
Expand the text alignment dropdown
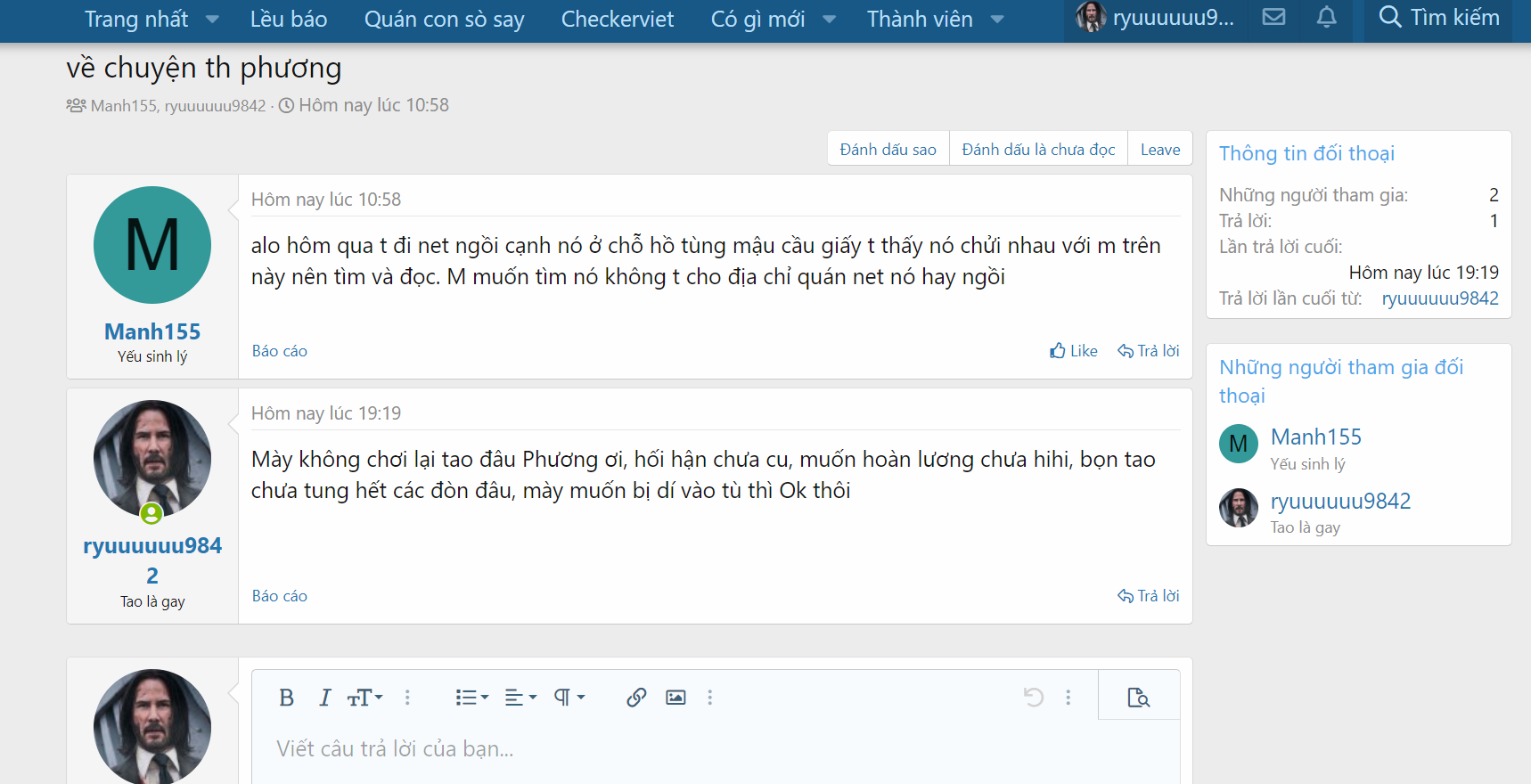[x=520, y=698]
